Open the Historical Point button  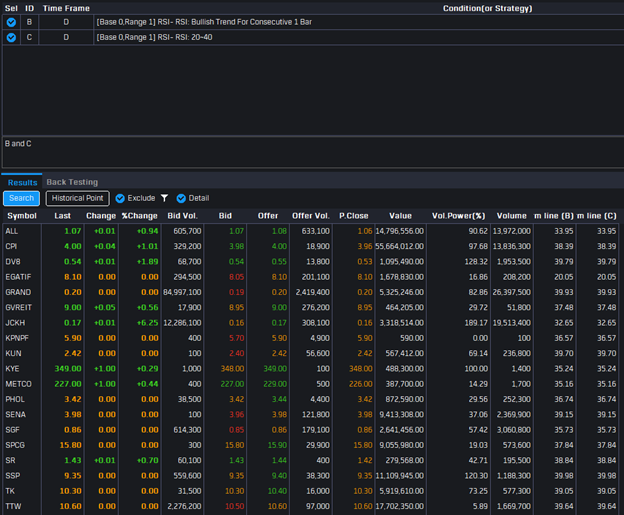click(x=77, y=198)
